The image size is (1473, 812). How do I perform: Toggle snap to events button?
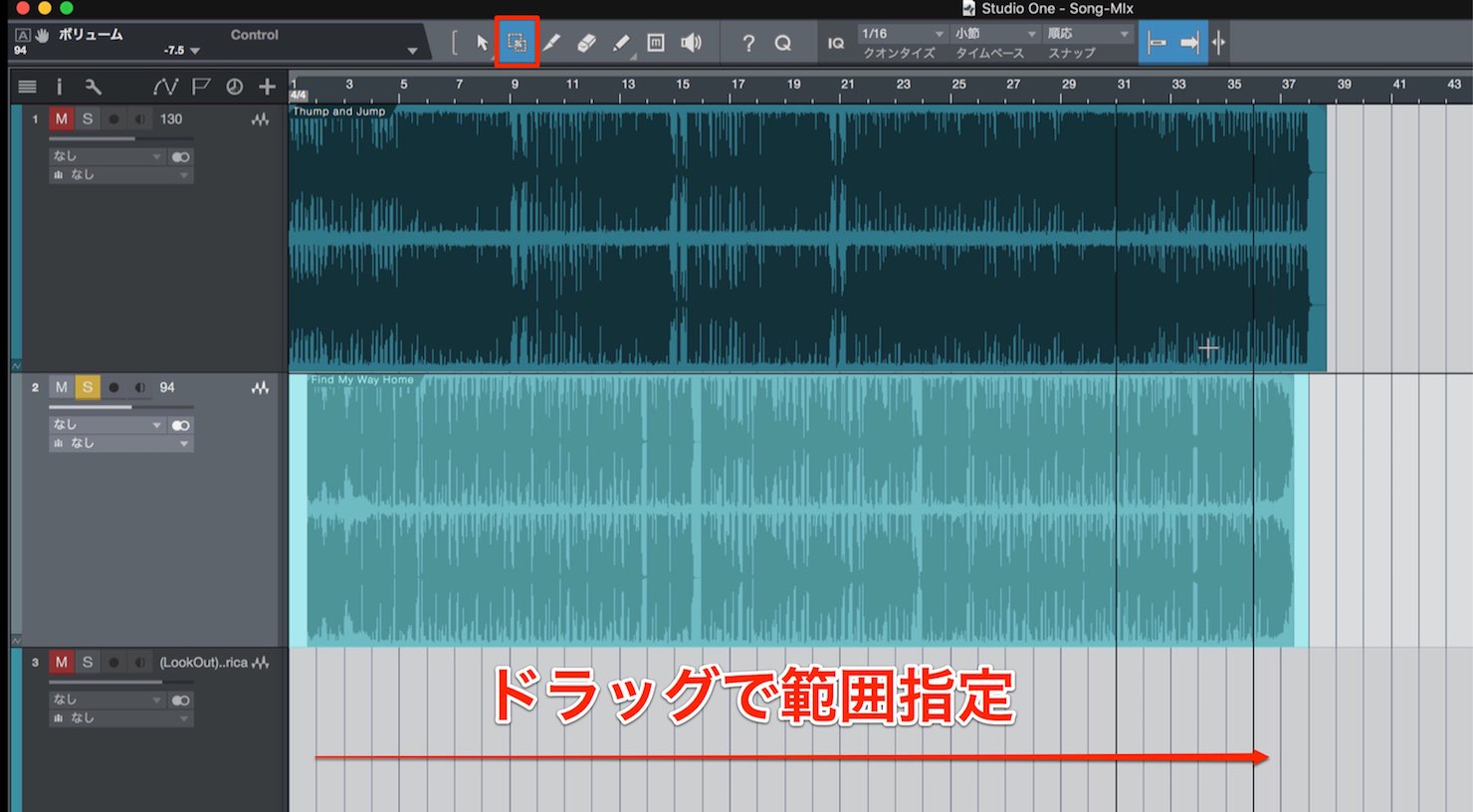(1157, 43)
